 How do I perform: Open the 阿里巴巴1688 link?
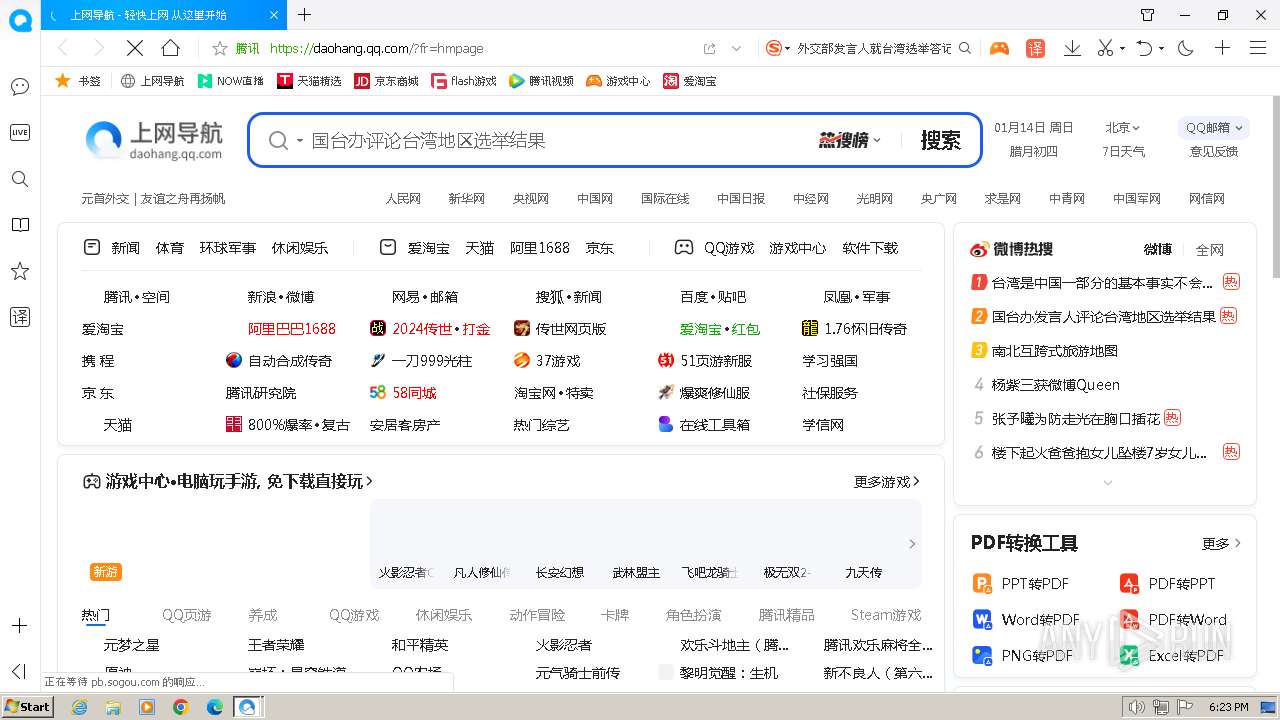(292, 328)
